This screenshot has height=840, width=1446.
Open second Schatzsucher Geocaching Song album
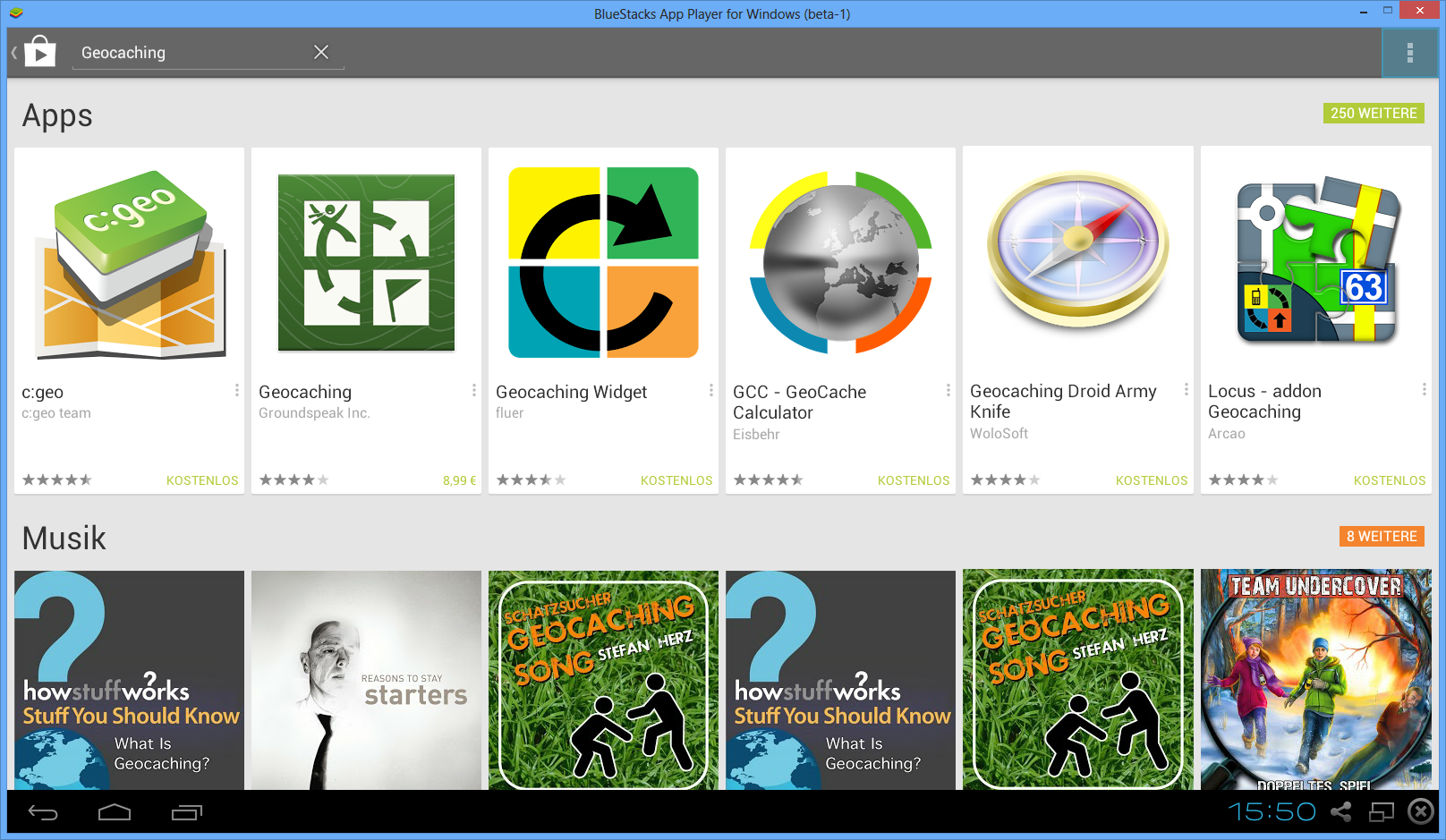pyautogui.click(x=1077, y=680)
